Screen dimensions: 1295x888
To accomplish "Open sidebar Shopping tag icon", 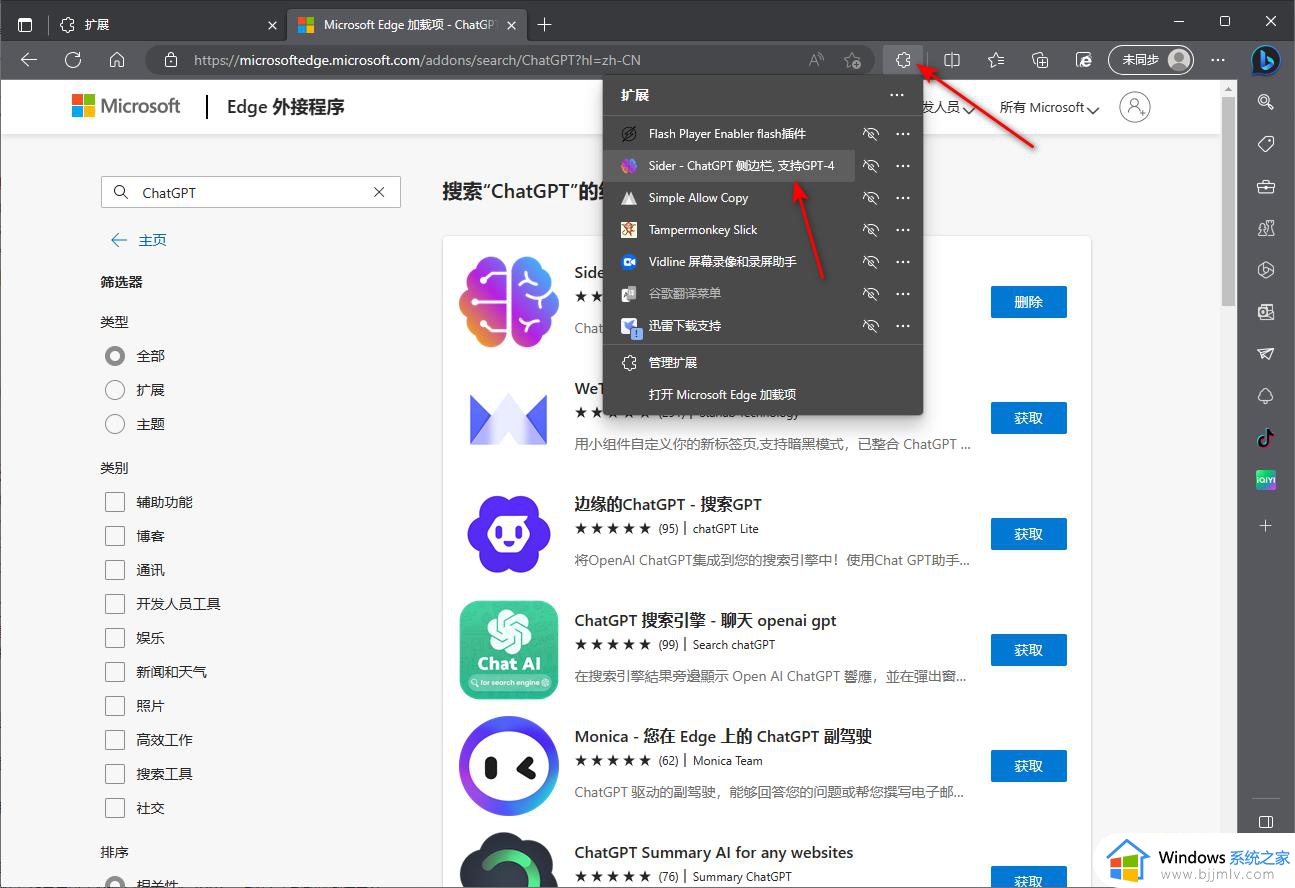I will click(x=1266, y=144).
